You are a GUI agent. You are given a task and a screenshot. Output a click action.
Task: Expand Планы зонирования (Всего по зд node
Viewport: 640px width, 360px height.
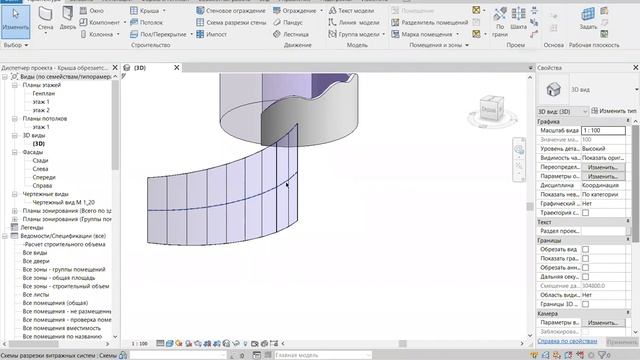[x=15, y=211]
